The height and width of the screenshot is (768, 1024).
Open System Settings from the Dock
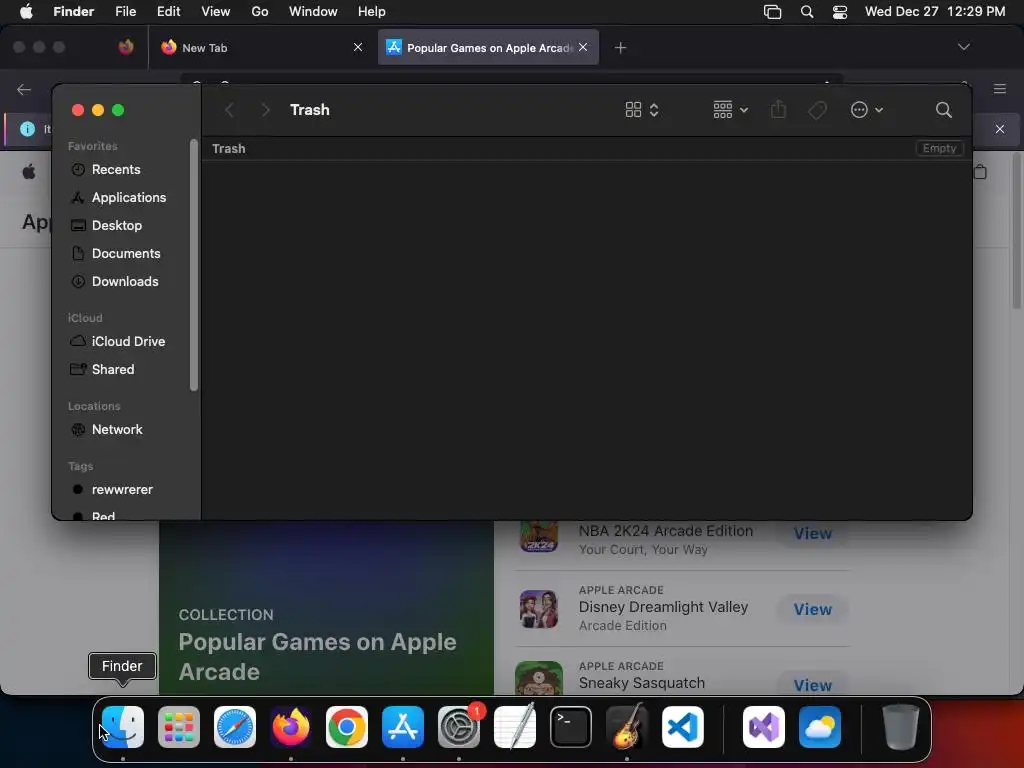458,727
